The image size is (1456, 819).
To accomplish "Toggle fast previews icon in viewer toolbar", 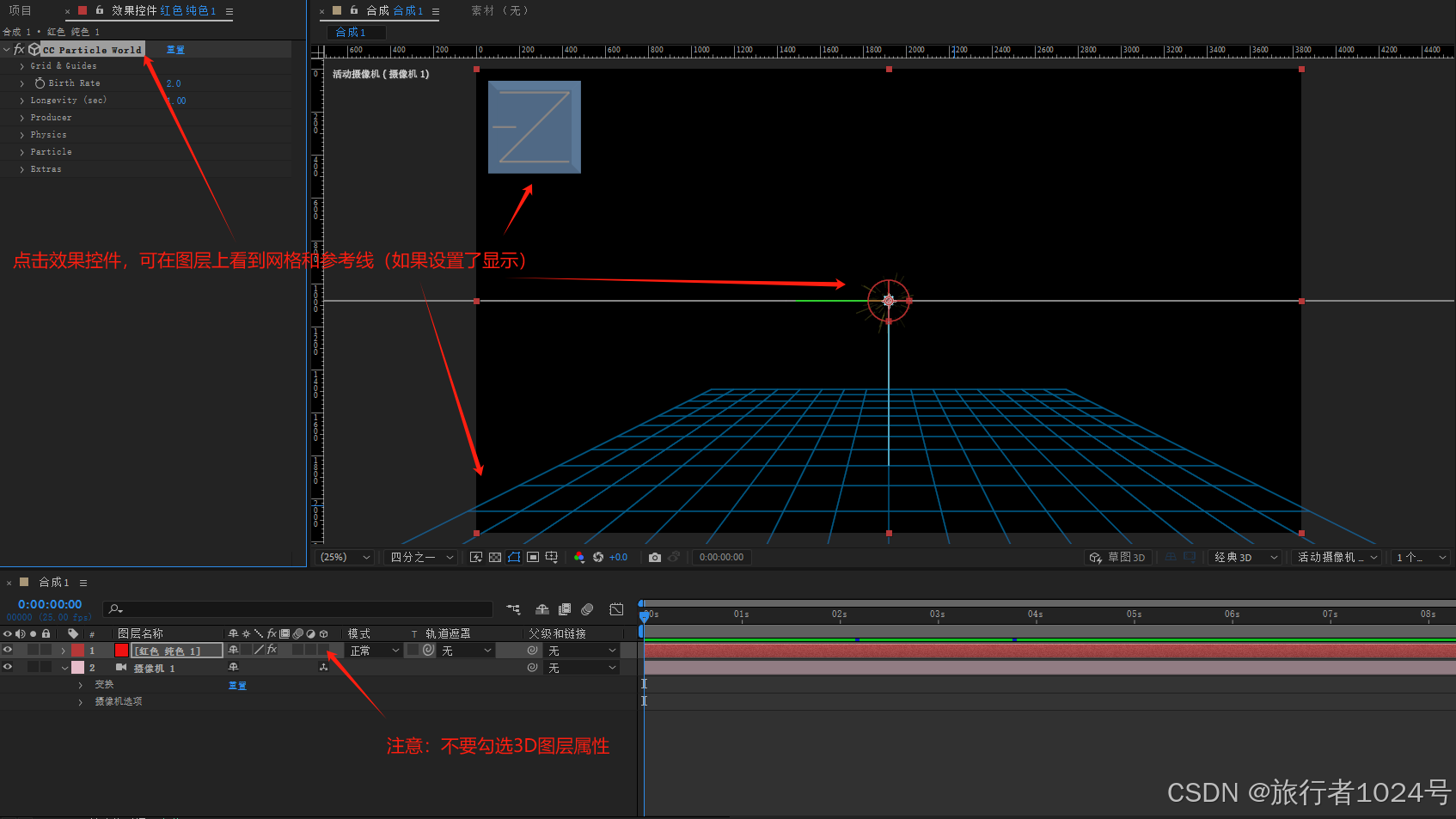I will [x=476, y=557].
